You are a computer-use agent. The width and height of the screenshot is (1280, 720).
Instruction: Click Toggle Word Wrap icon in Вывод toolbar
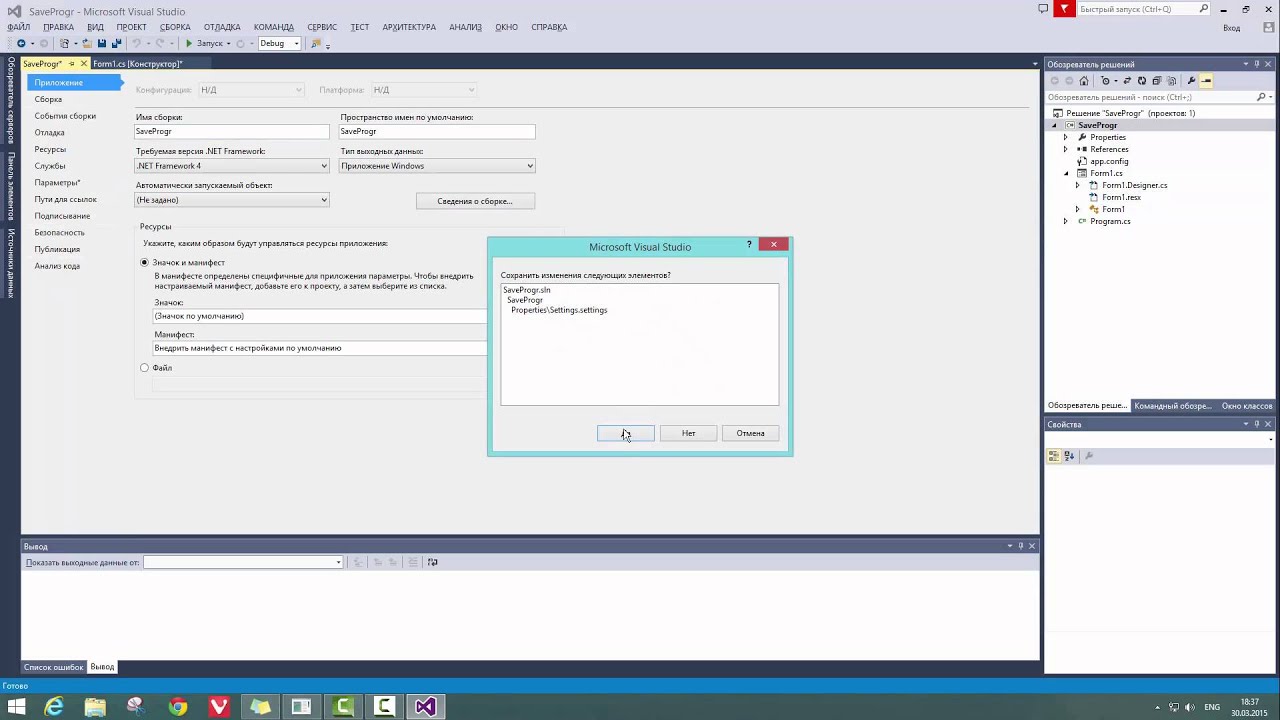pyautogui.click(x=432, y=562)
